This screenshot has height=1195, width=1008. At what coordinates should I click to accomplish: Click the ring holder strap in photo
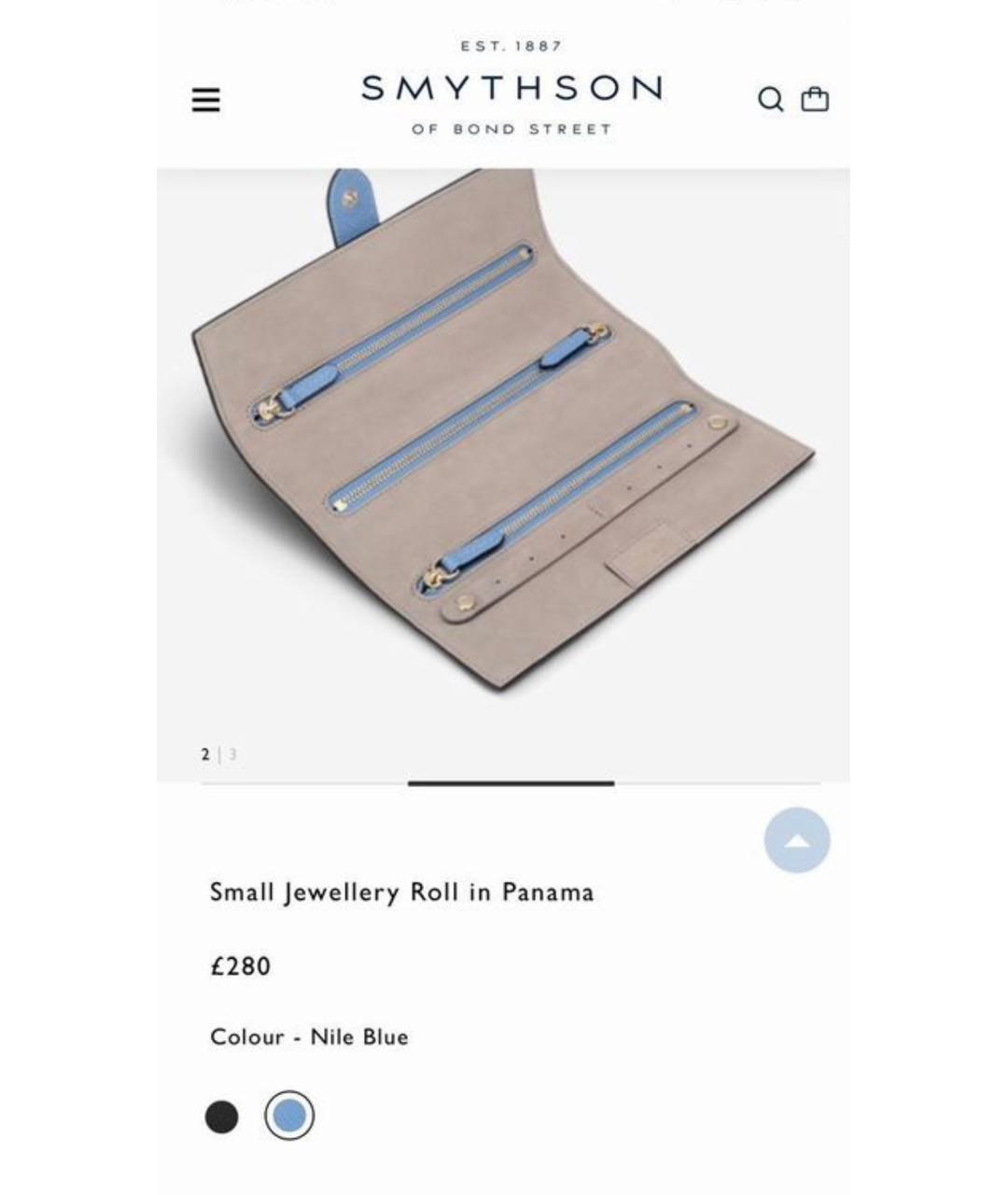(x=588, y=518)
